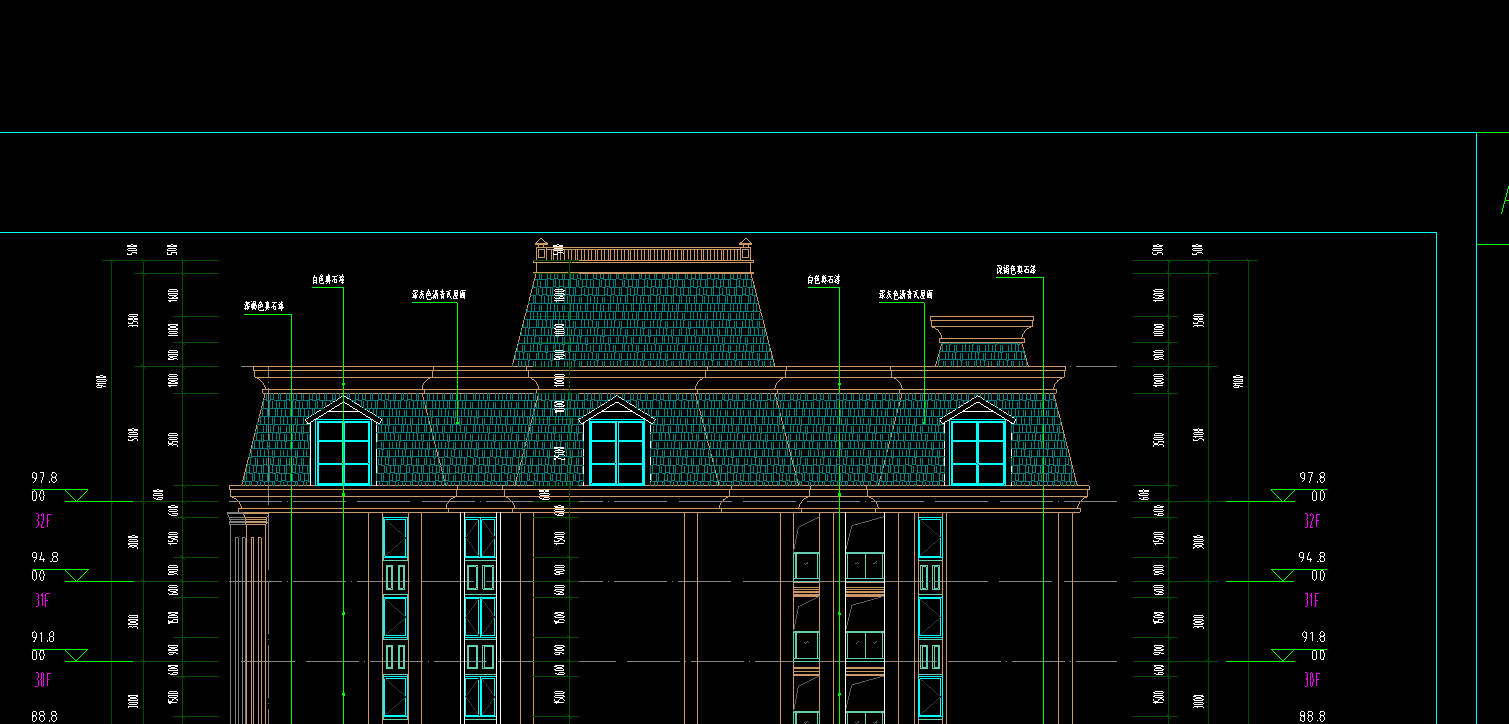Select the 30F floor label on left side
This screenshot has height=724, width=1509.
(42, 680)
